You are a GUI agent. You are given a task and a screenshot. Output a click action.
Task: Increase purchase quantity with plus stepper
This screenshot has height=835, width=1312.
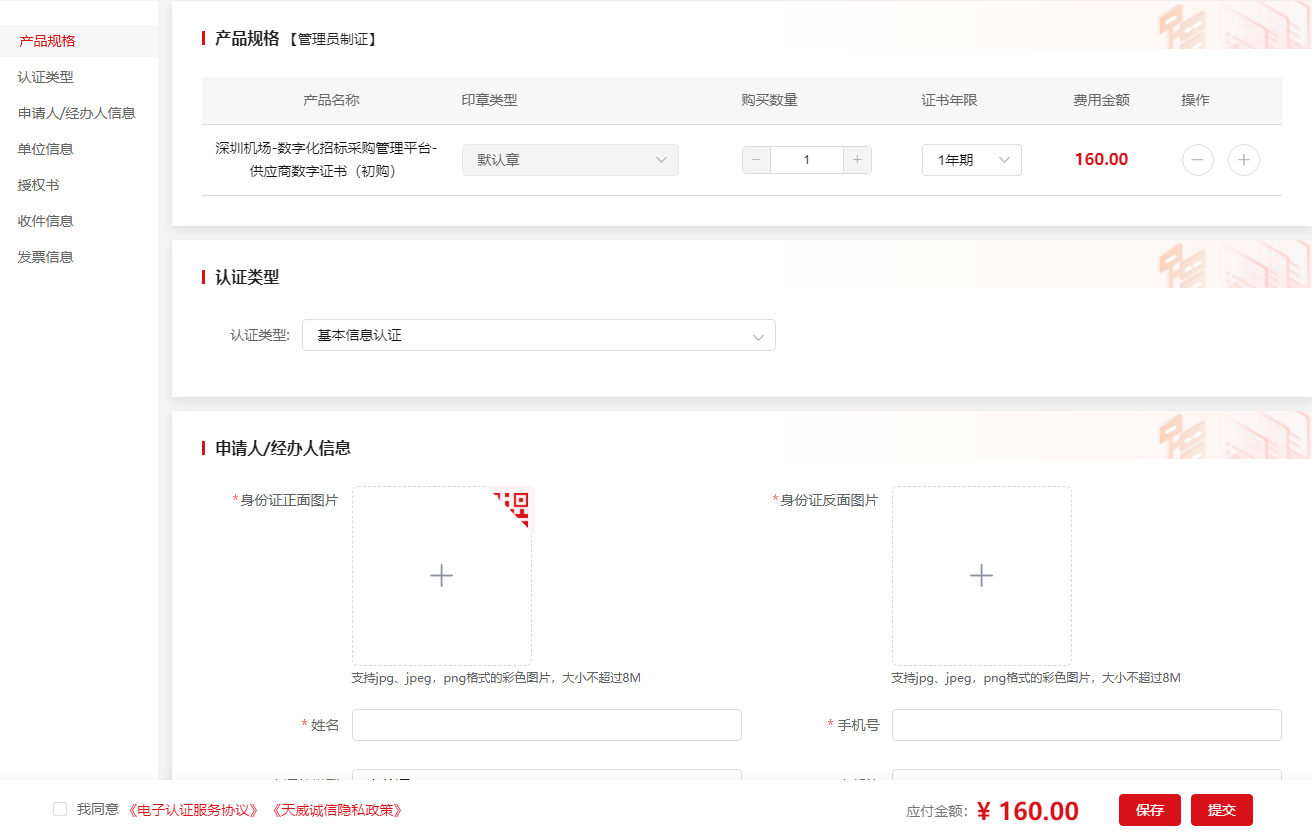pyautogui.click(x=857, y=160)
